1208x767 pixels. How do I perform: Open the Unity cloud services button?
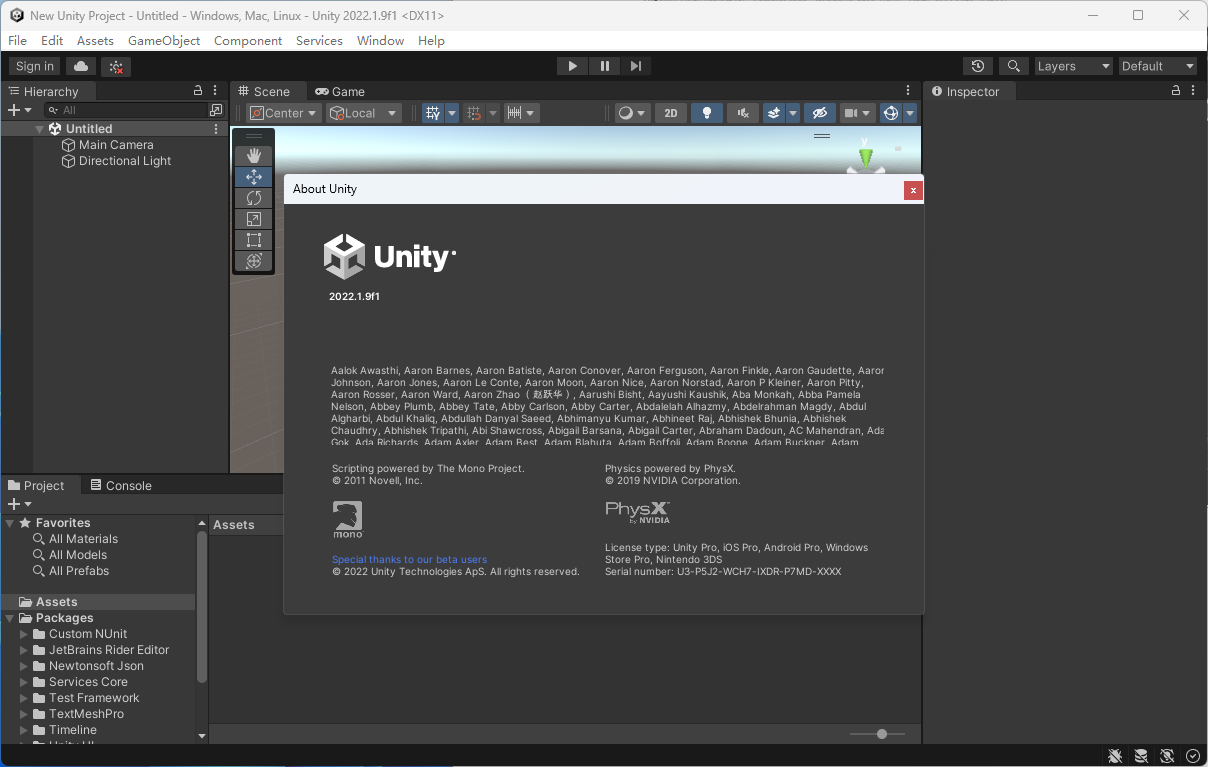tap(81, 66)
